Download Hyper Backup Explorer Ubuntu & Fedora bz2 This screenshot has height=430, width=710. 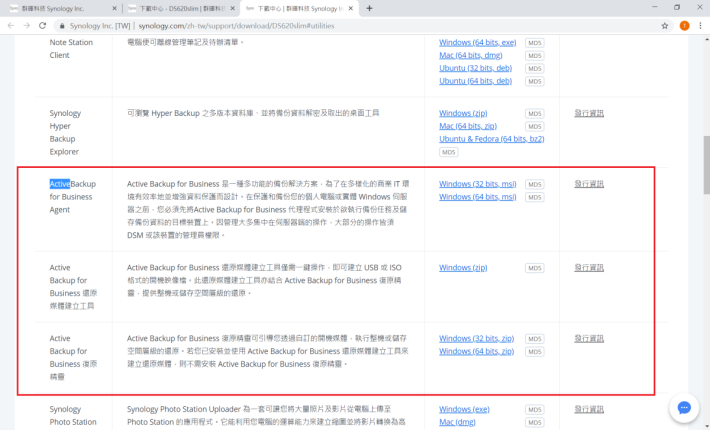pyautogui.click(x=491, y=139)
